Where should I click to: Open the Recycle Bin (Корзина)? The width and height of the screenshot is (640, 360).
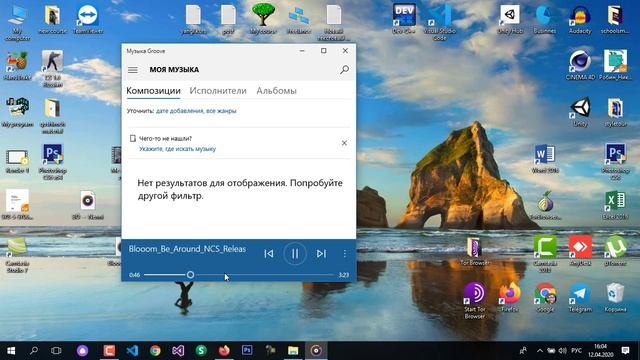(615, 297)
